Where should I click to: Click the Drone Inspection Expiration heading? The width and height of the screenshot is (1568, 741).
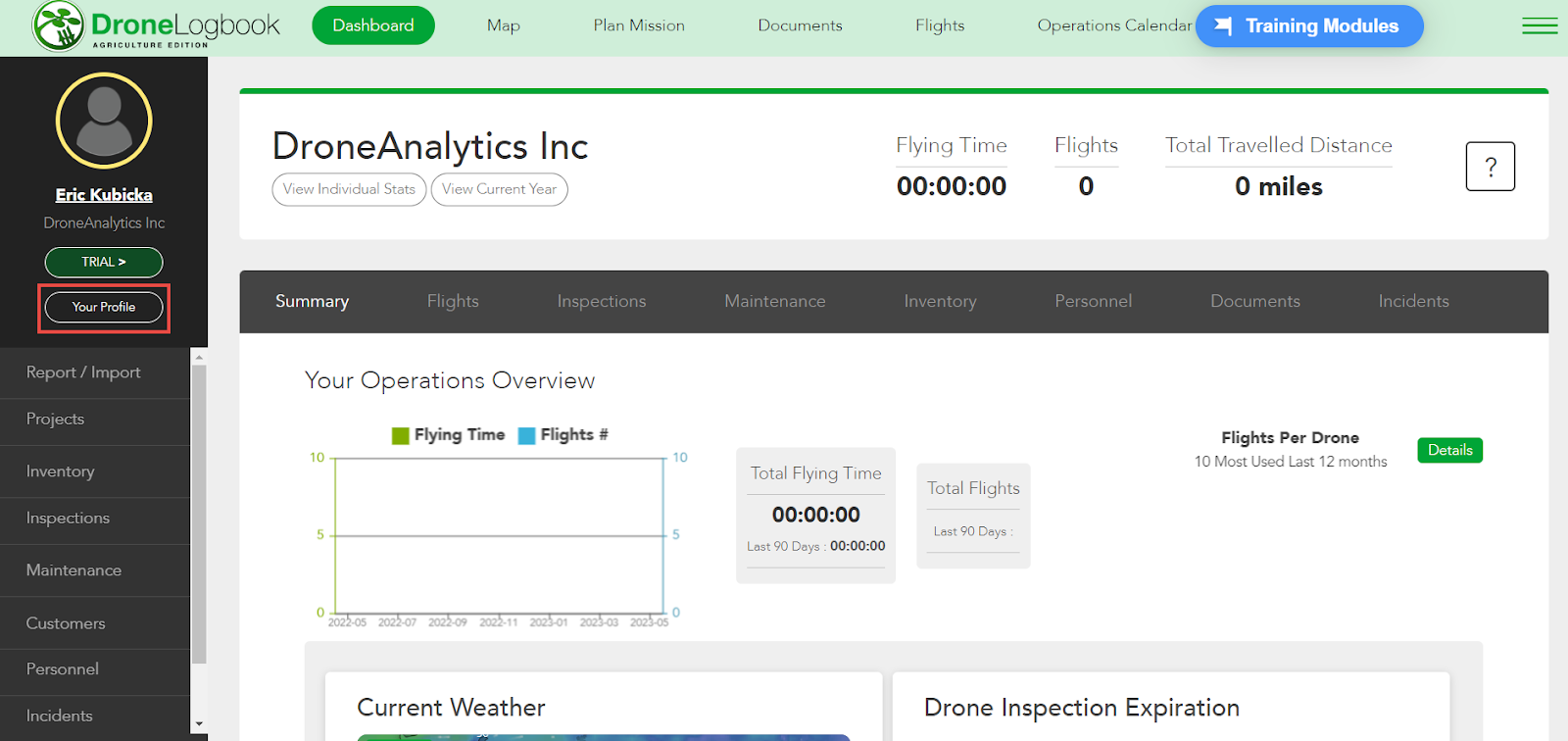tap(1082, 708)
